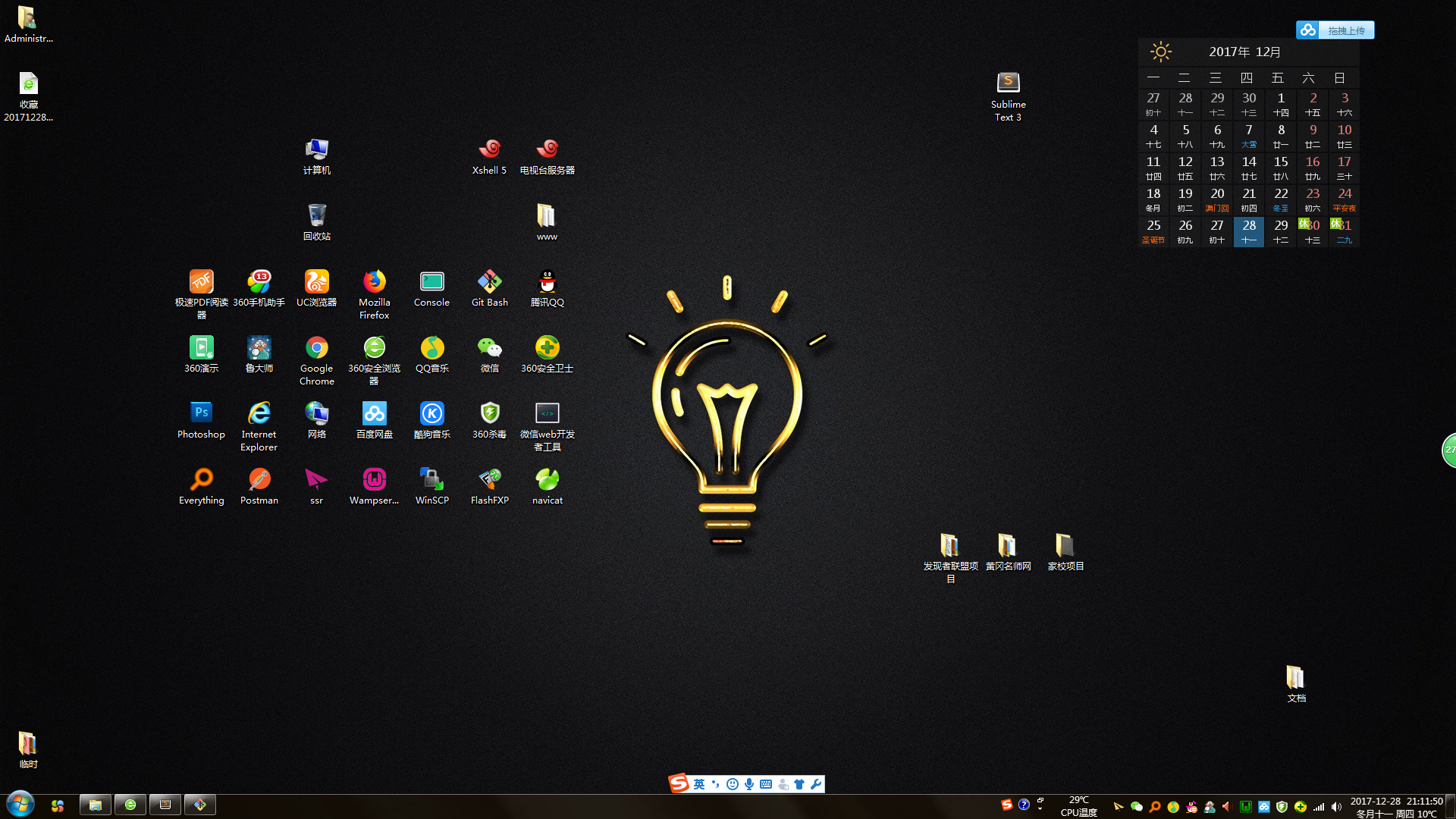The width and height of the screenshot is (1456, 819).
Task: Click the 2017年 12月 calendar header
Action: [x=1244, y=52]
